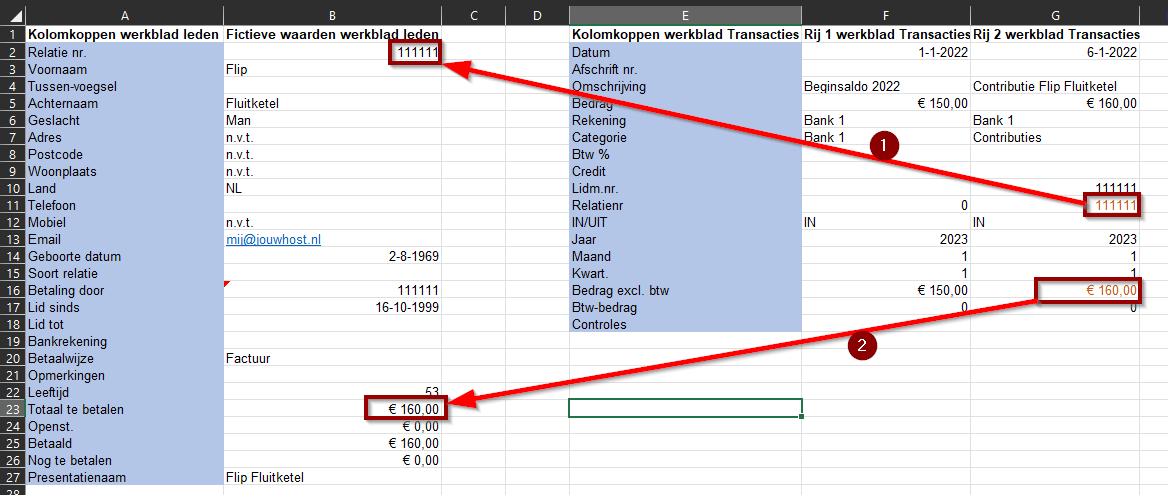Select column E header
This screenshot has height=495, width=1168.
[685, 16]
